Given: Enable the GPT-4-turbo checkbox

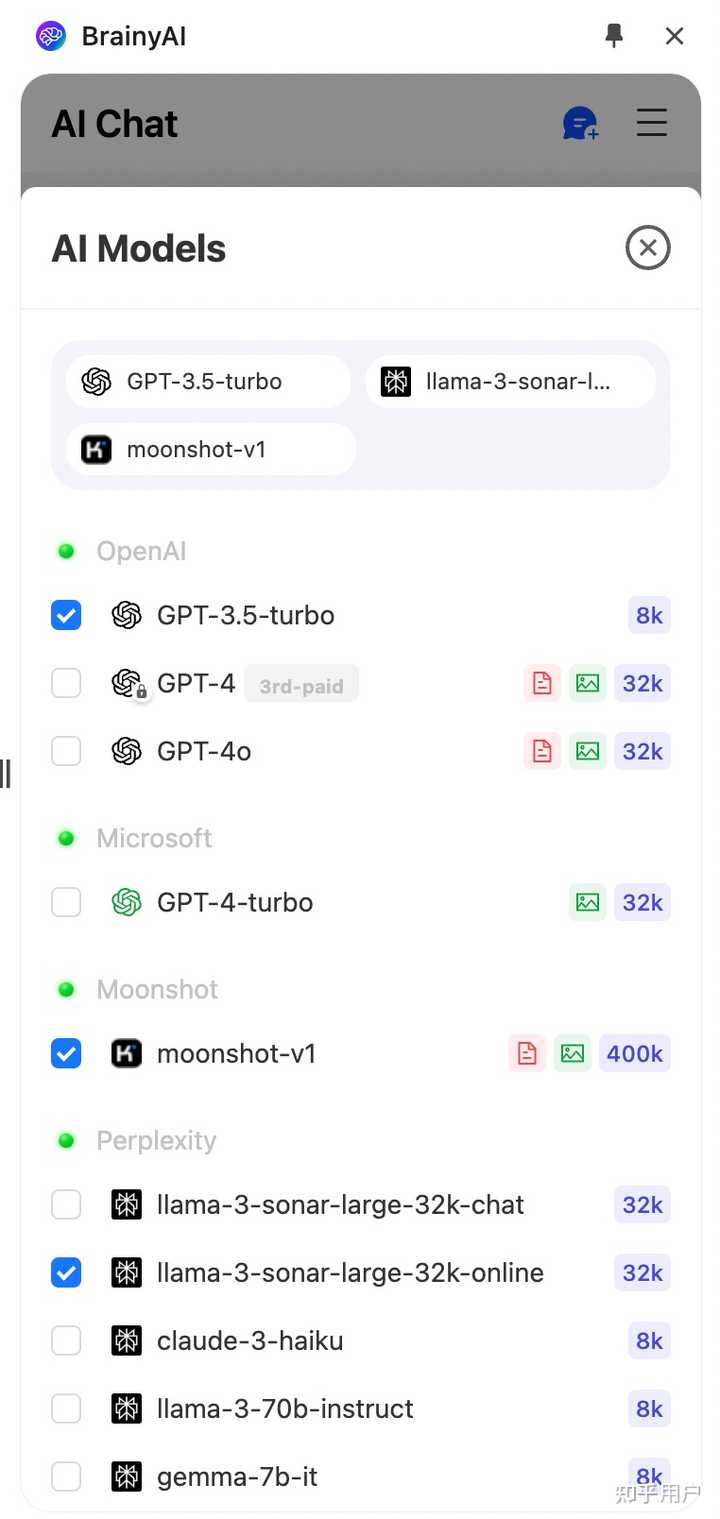Looking at the screenshot, I should [x=66, y=902].
